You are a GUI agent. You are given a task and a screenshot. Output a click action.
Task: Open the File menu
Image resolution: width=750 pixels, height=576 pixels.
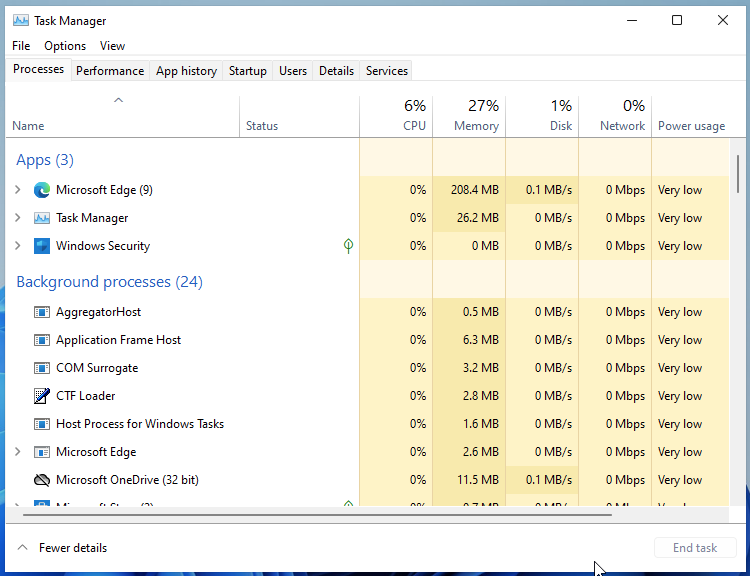[x=21, y=46]
